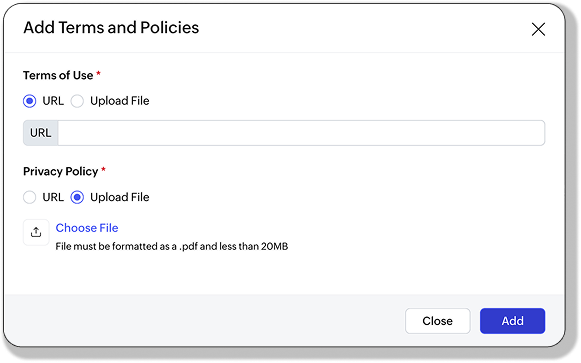Select the Upload File radio under Terms of Use
The height and width of the screenshot is (363, 581).
coord(77,101)
